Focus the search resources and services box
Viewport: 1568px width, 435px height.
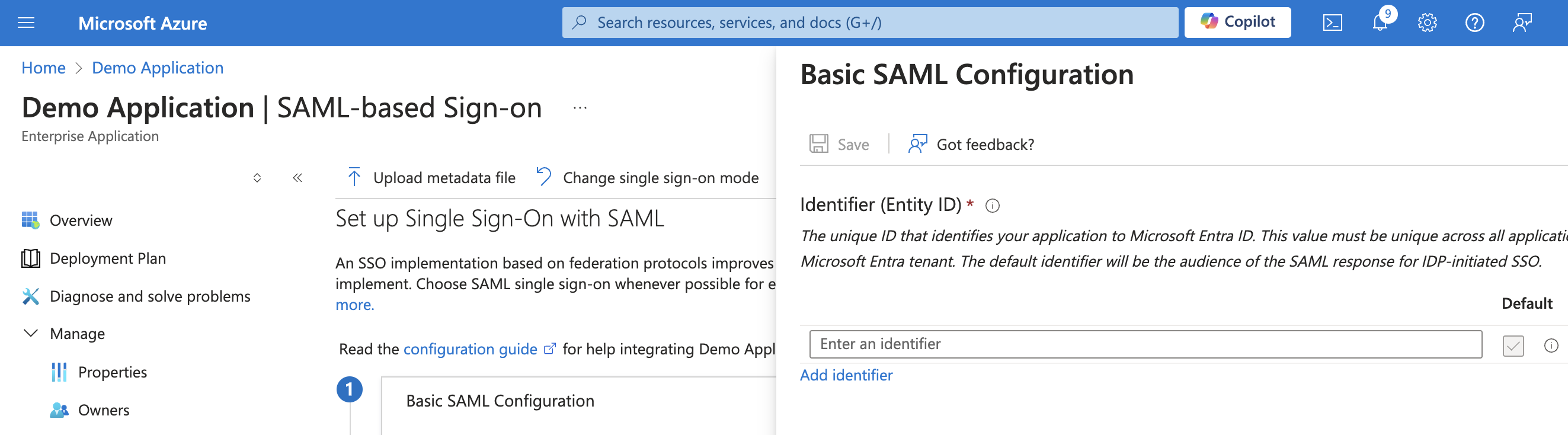click(x=870, y=23)
